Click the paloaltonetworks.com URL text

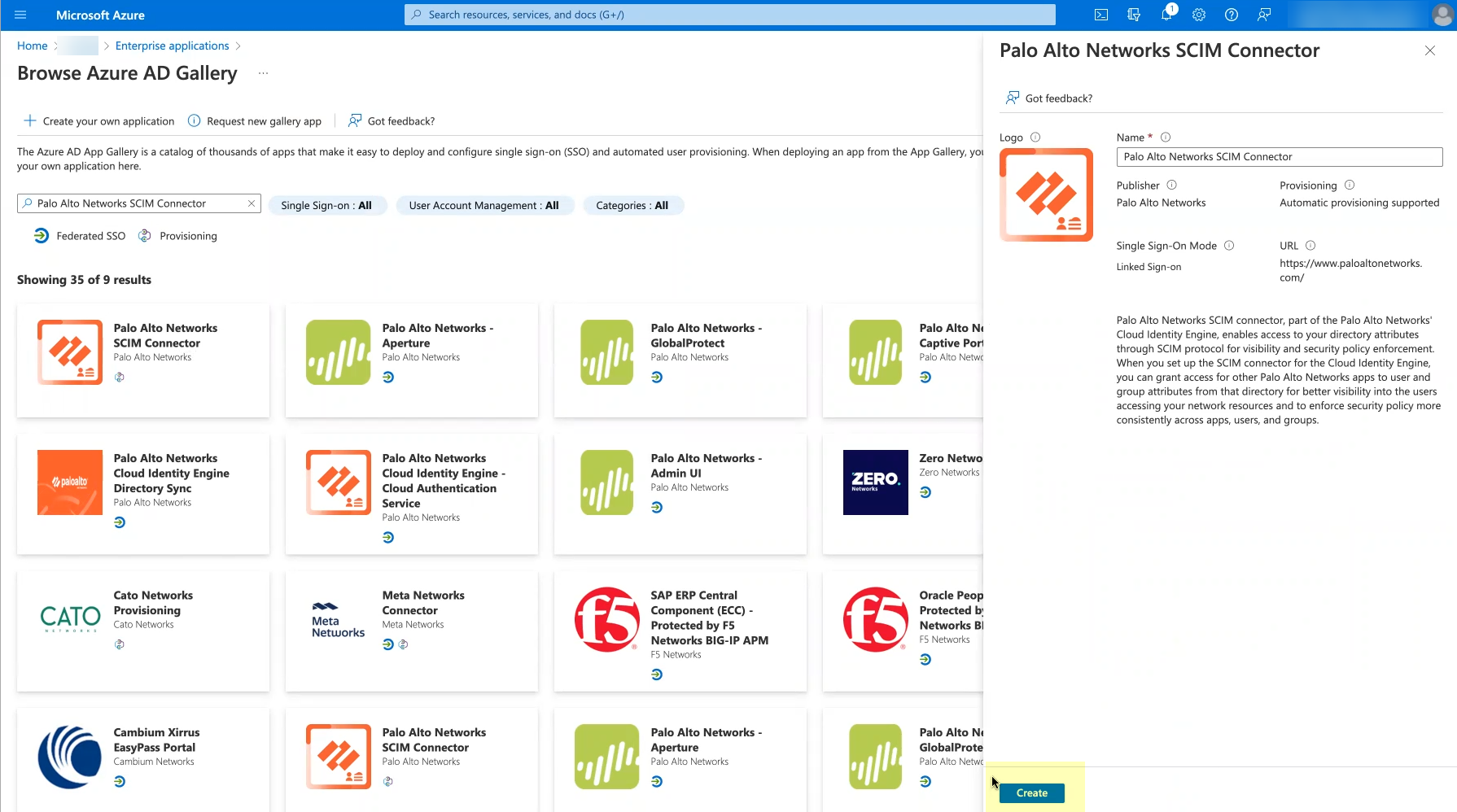coord(1351,270)
